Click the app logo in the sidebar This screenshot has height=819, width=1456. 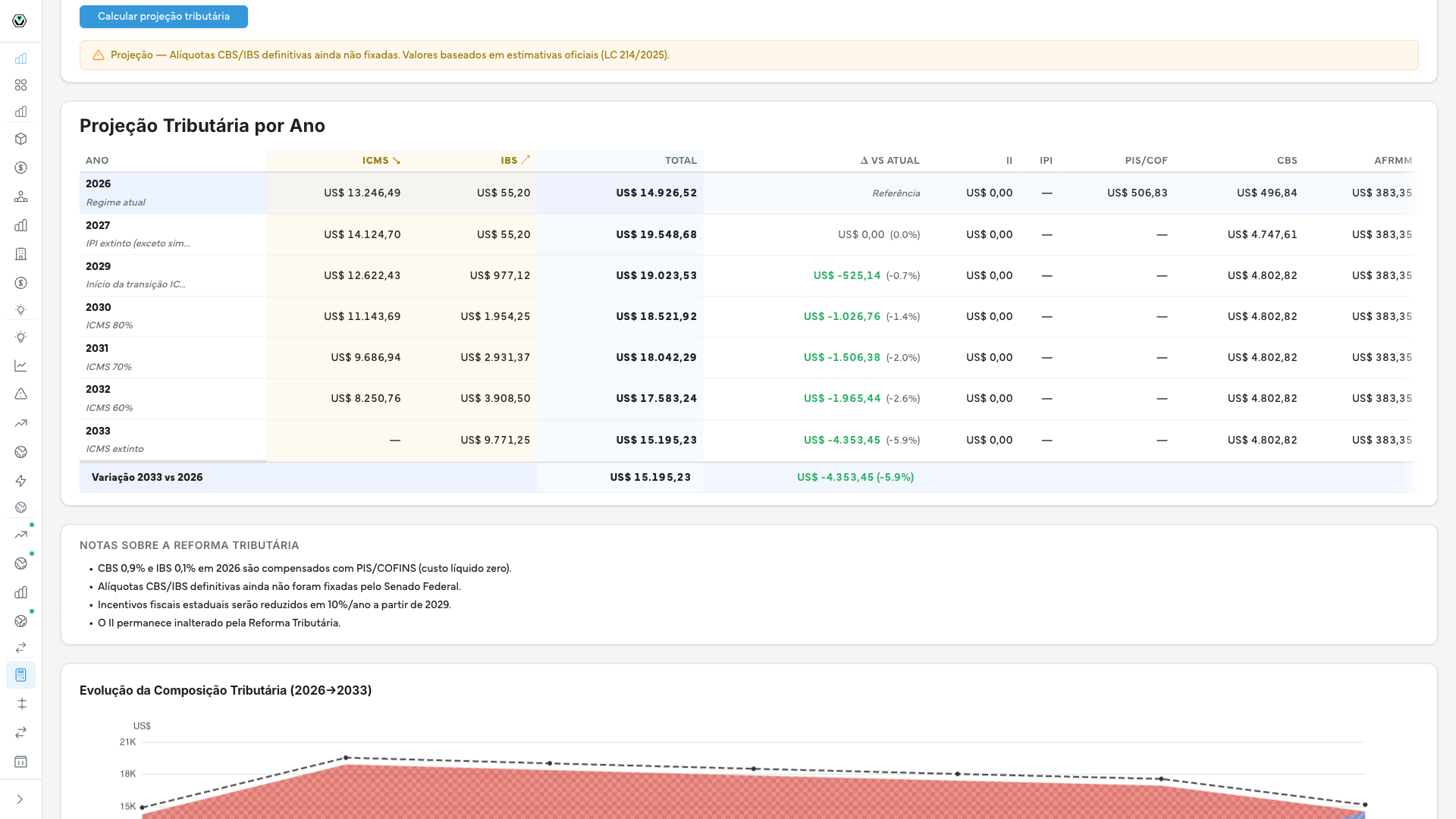point(20,20)
